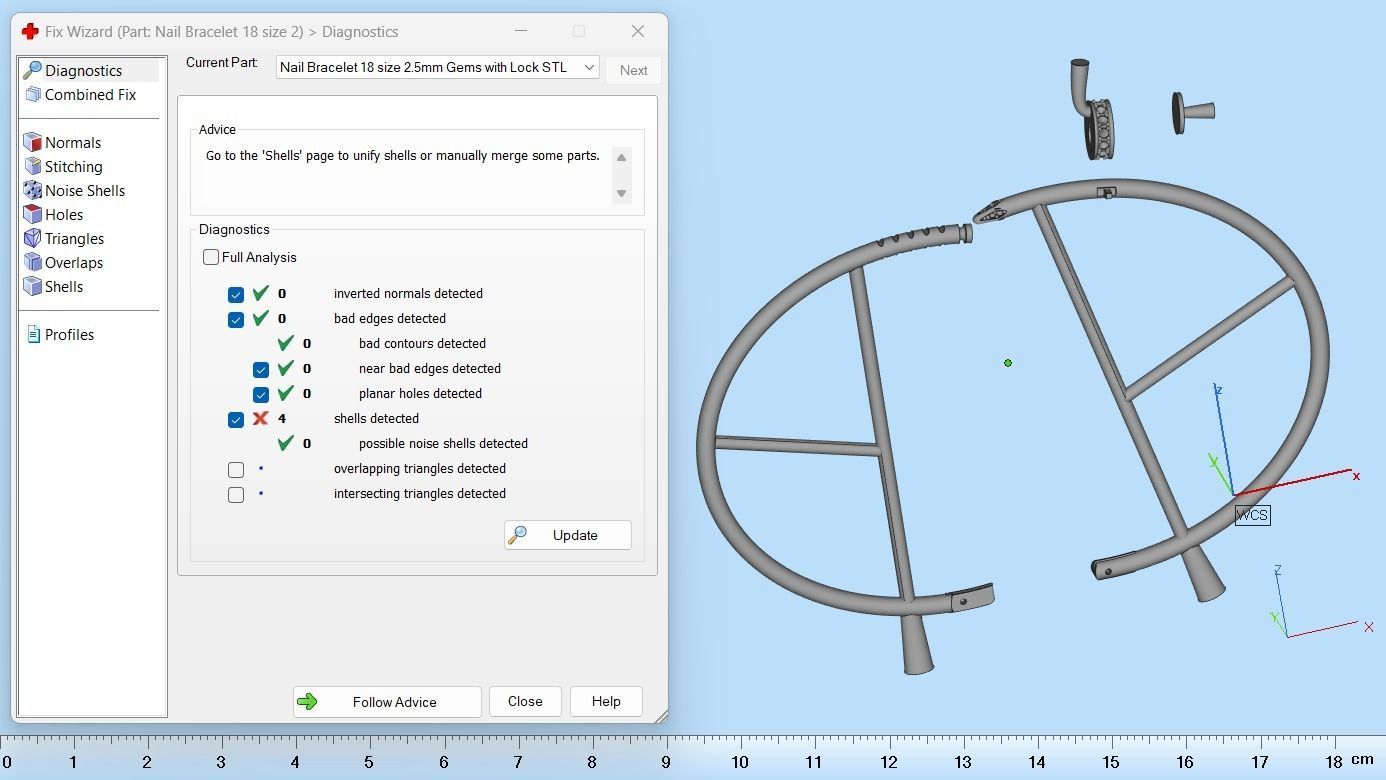Click the 'inverted normals detected' label
Viewport: 1386px width, 780px height.
tap(408, 293)
